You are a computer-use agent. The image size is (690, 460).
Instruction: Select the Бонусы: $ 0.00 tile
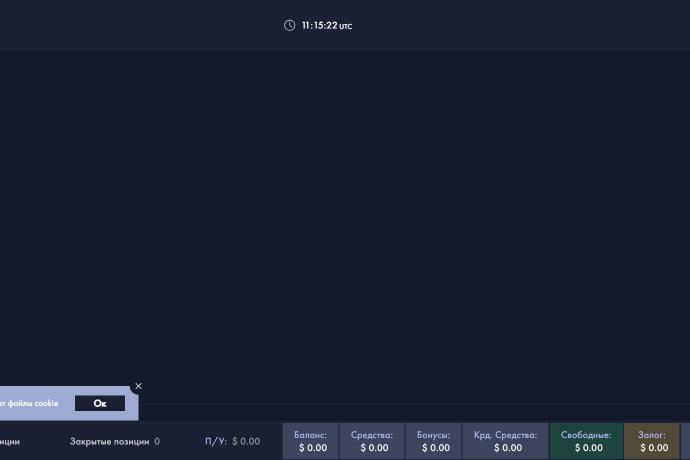tap(433, 441)
